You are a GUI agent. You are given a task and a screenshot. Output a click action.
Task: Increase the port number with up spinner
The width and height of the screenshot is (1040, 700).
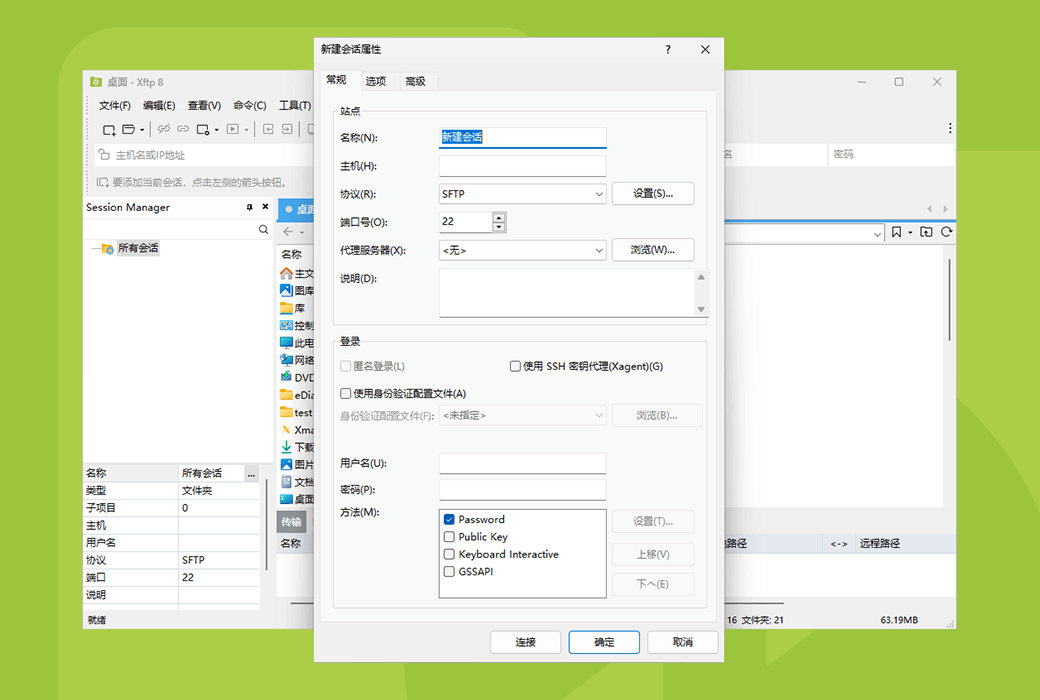(x=499, y=217)
